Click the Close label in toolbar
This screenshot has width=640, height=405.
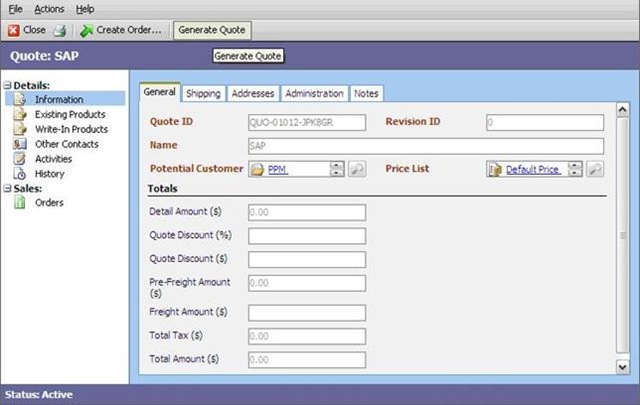34,30
